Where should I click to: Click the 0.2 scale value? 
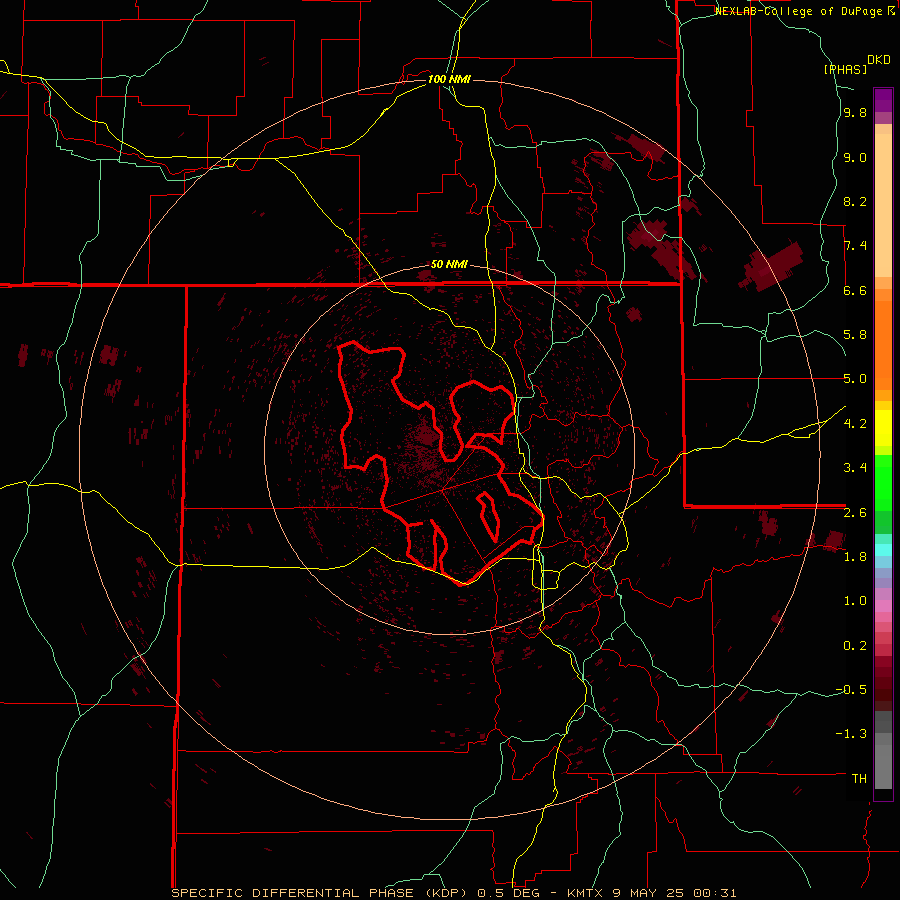click(x=855, y=646)
